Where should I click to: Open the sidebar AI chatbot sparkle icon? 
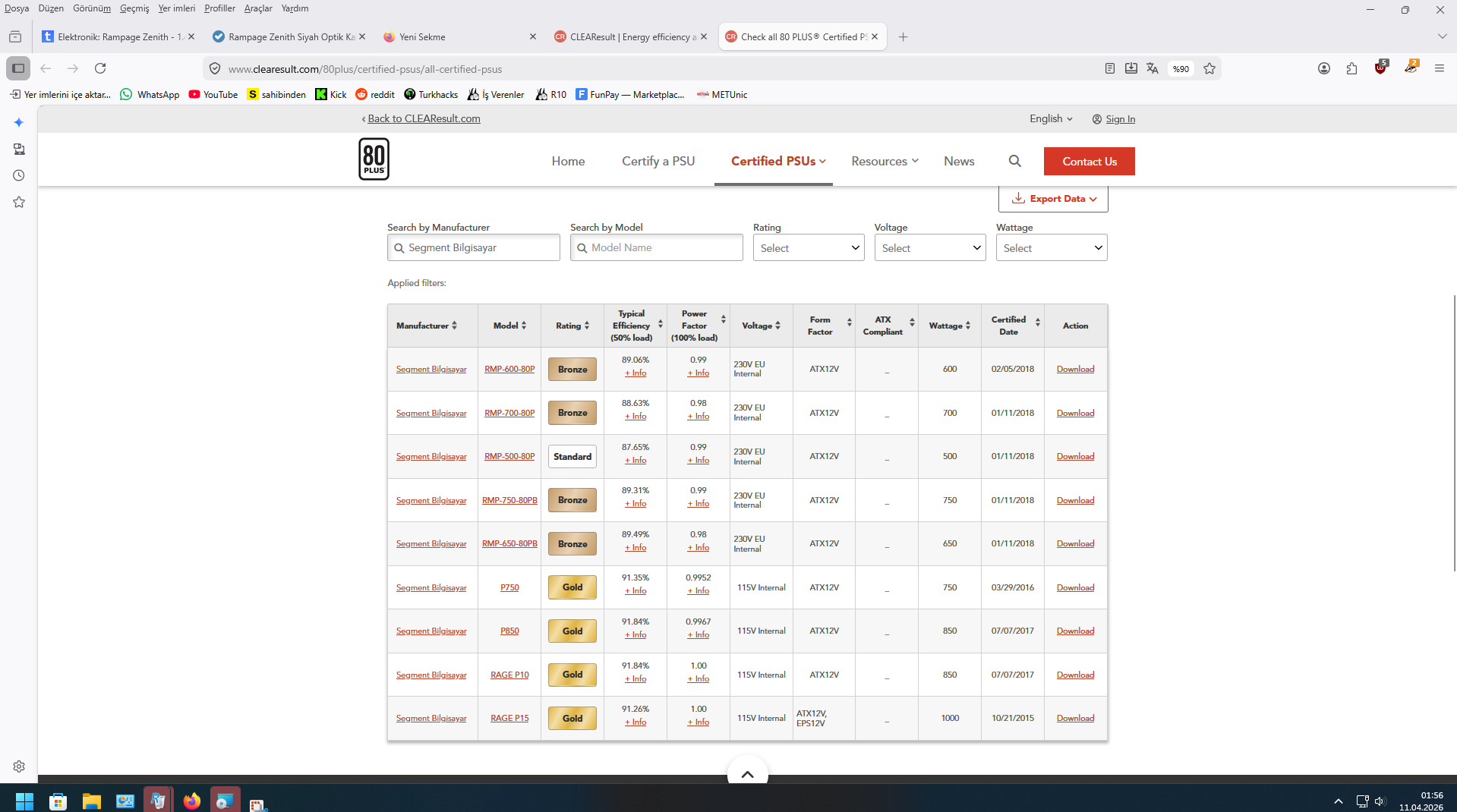(x=19, y=122)
